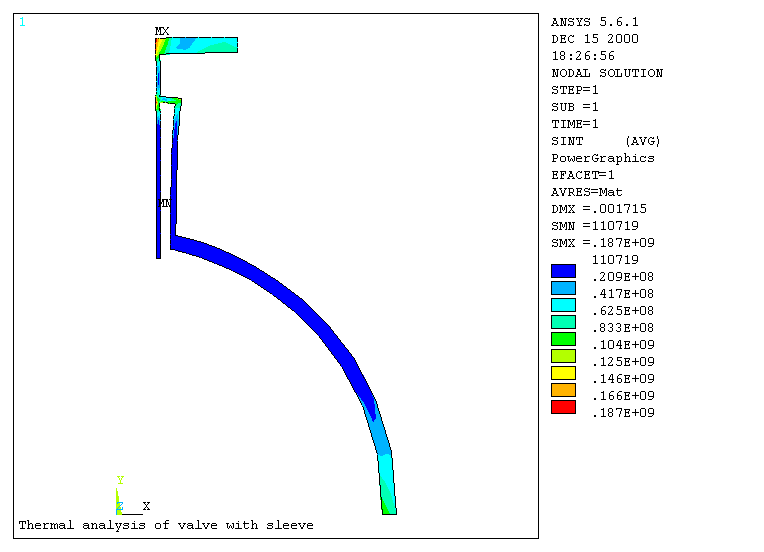Click the 'AVRES=Mat' text
This screenshot has width=764, height=552.
[x=587, y=192]
